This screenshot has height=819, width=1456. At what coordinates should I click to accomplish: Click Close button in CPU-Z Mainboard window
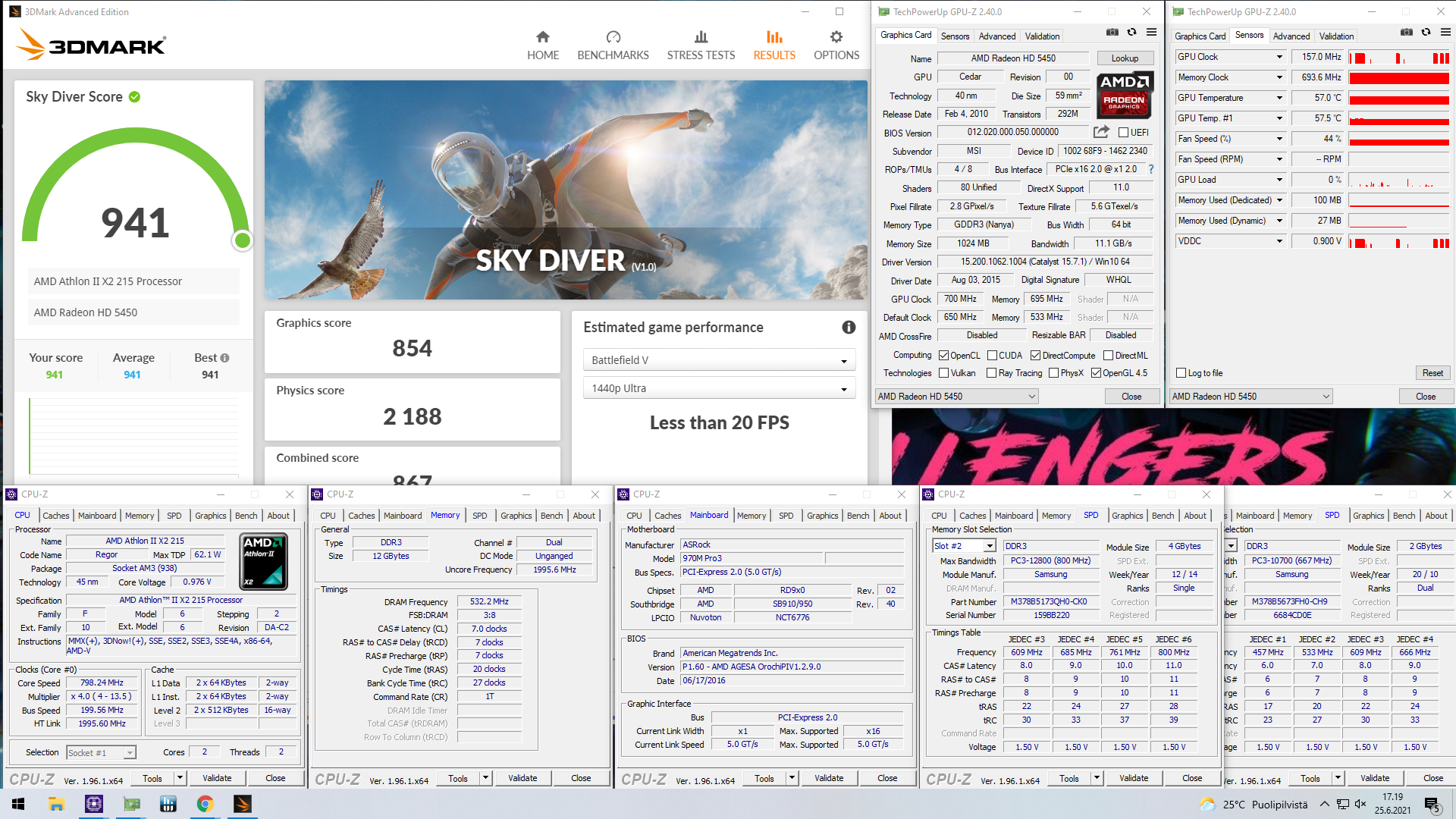(887, 778)
